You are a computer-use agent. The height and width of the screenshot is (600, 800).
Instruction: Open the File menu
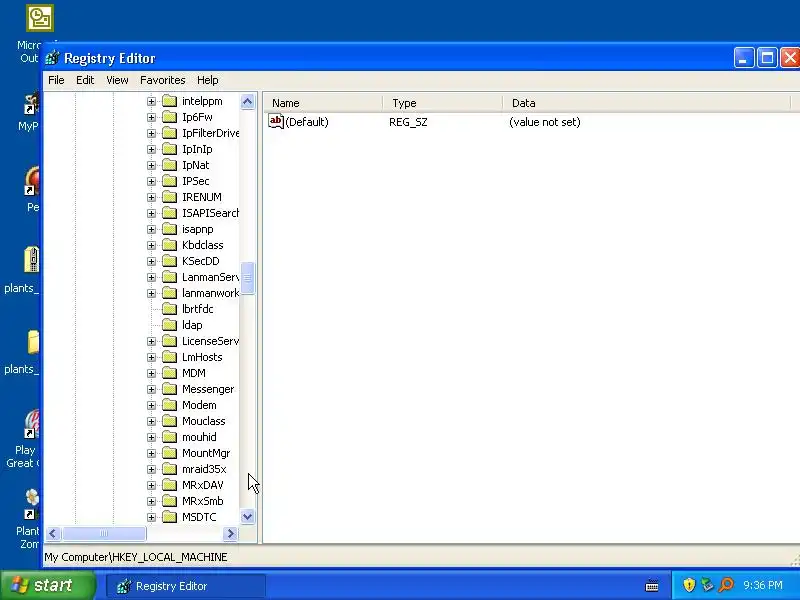click(56, 80)
